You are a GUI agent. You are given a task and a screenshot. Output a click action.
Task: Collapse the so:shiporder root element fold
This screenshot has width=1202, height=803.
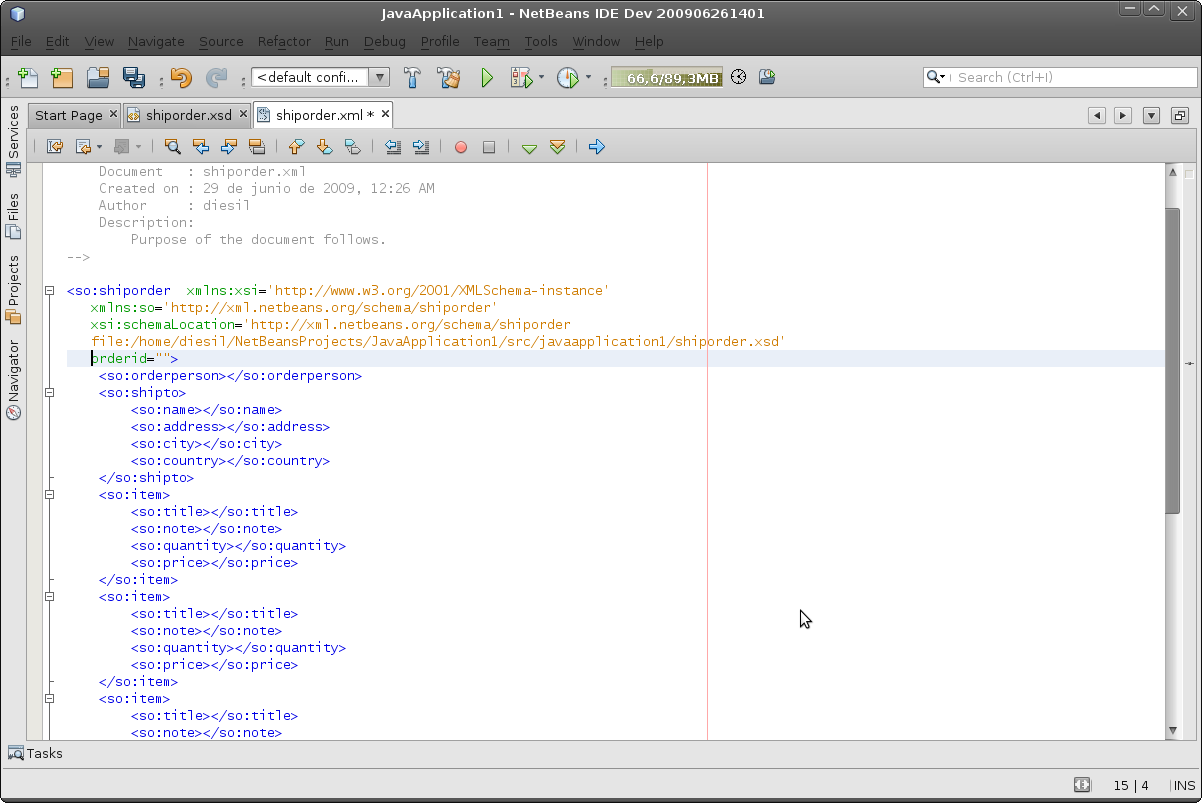tap(48, 291)
